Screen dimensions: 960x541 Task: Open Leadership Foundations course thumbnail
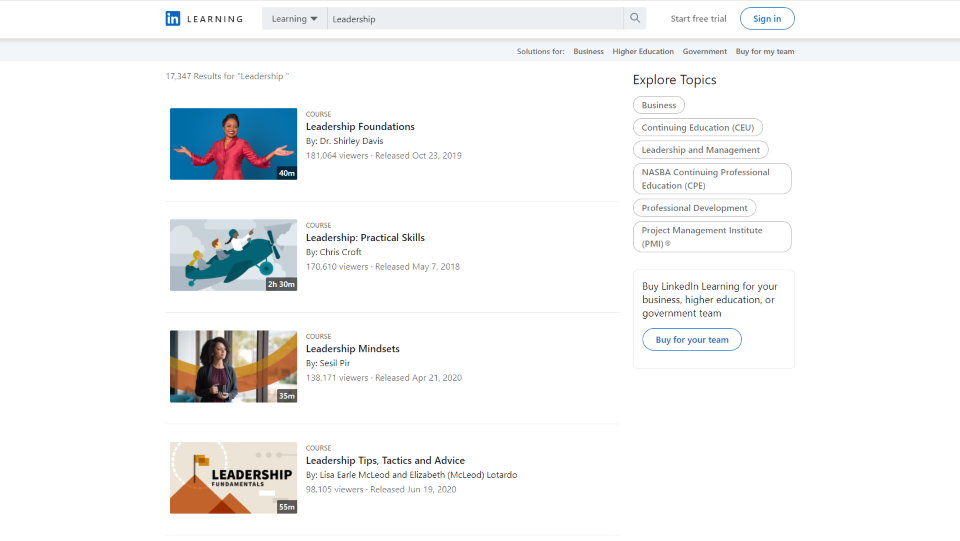tap(233, 144)
